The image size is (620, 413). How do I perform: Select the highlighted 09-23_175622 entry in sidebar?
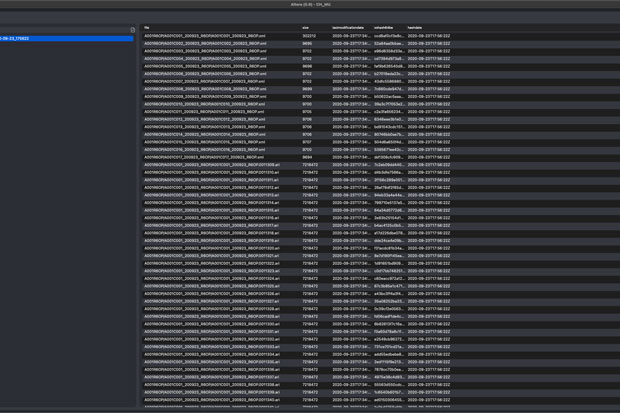(x=66, y=38)
